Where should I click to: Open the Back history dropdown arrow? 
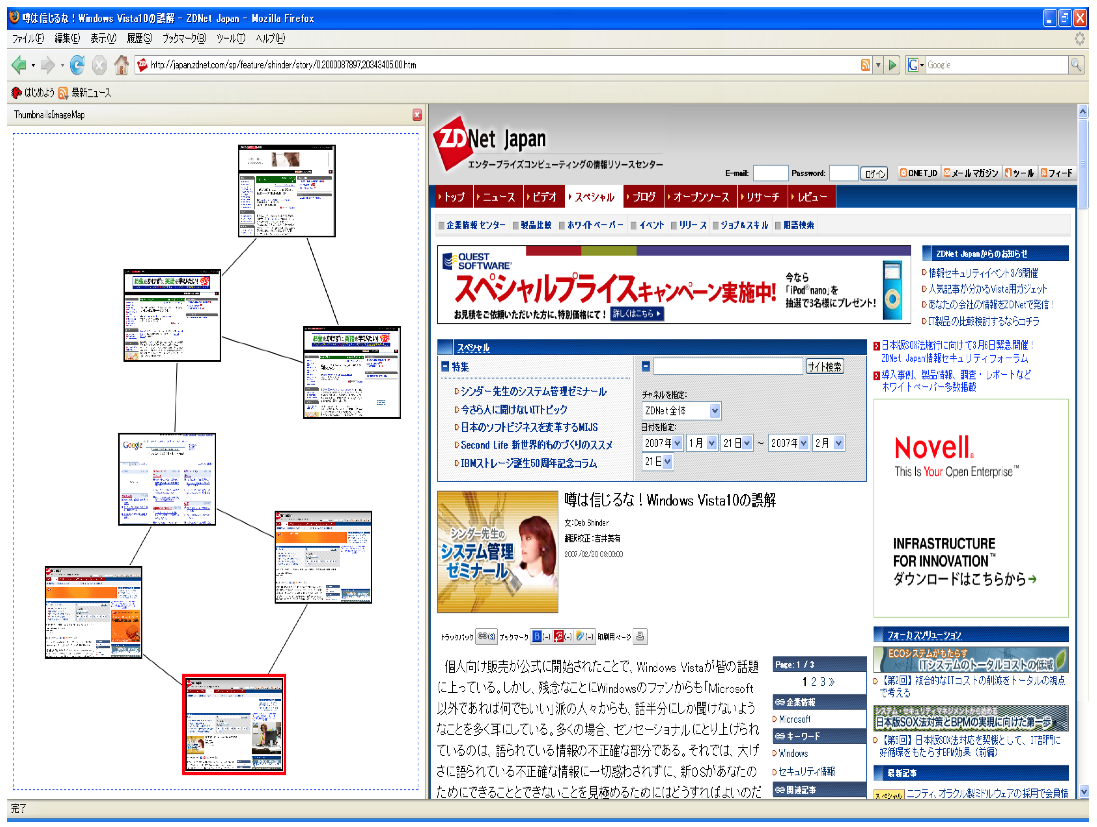pyautogui.click(x=33, y=66)
